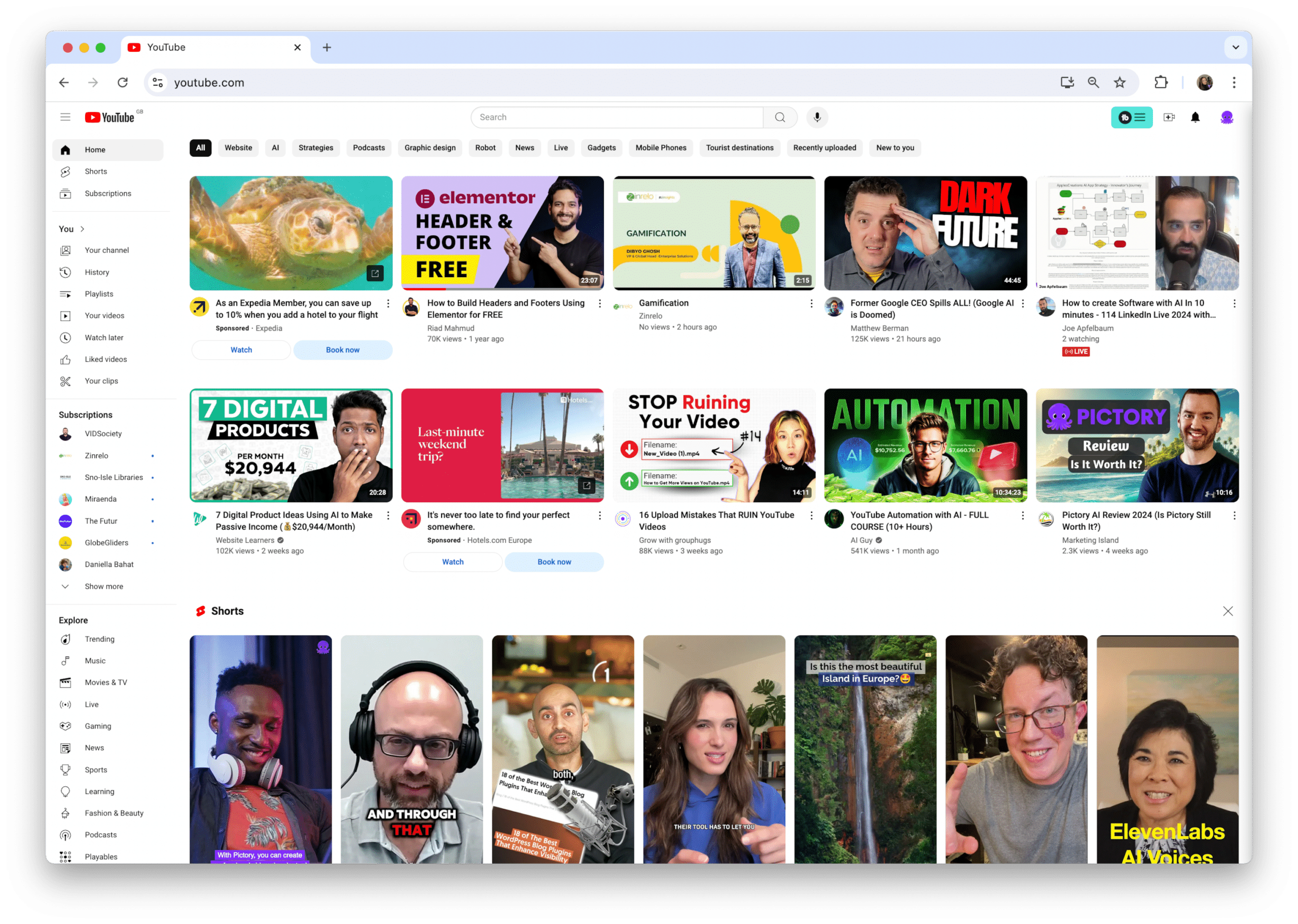Open YouTube Automation video thumbnail
This screenshot has width=1298, height=924.
point(926,446)
